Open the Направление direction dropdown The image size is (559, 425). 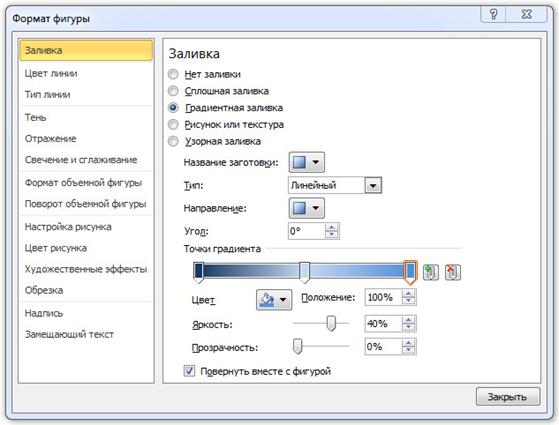[307, 208]
